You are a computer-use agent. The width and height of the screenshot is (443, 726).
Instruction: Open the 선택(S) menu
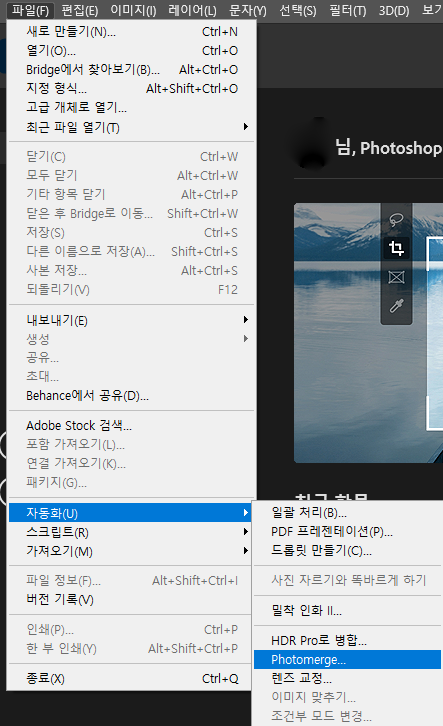tap(298, 10)
